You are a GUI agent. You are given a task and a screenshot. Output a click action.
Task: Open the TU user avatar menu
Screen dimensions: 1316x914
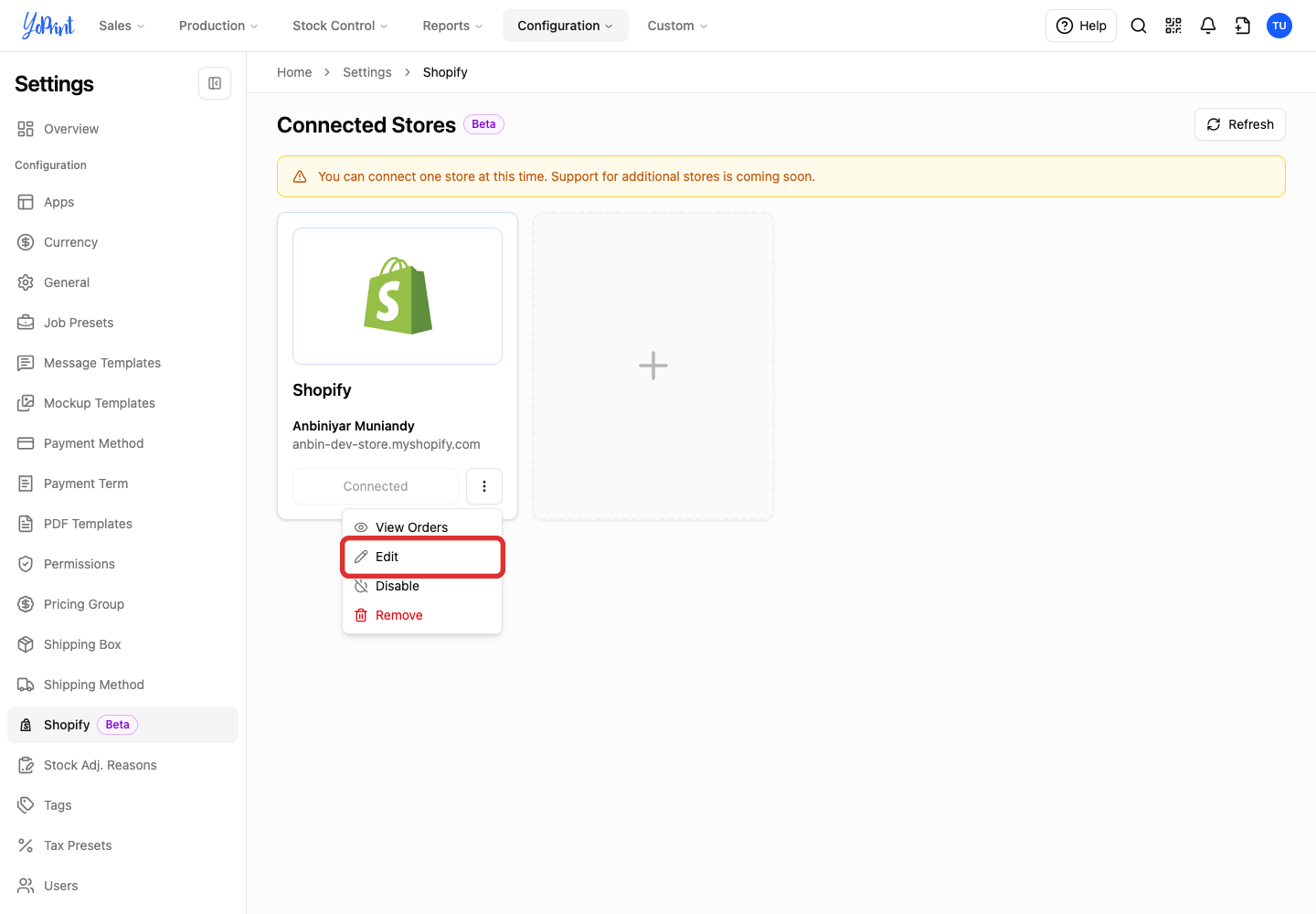pos(1279,26)
